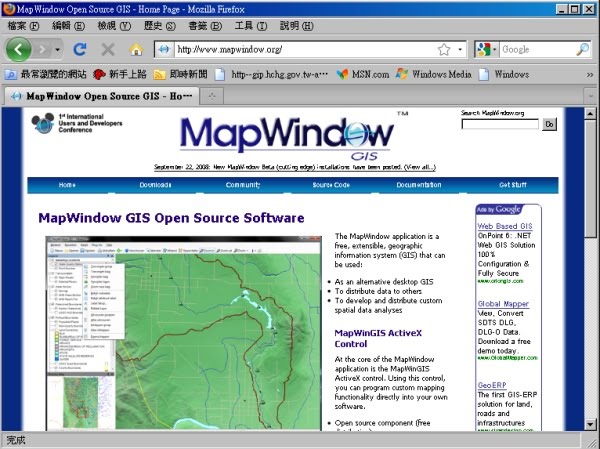Image resolution: width=600 pixels, height=449 pixels.
Task: Select the MapWindow Open Source GIS tab
Action: tap(101, 96)
